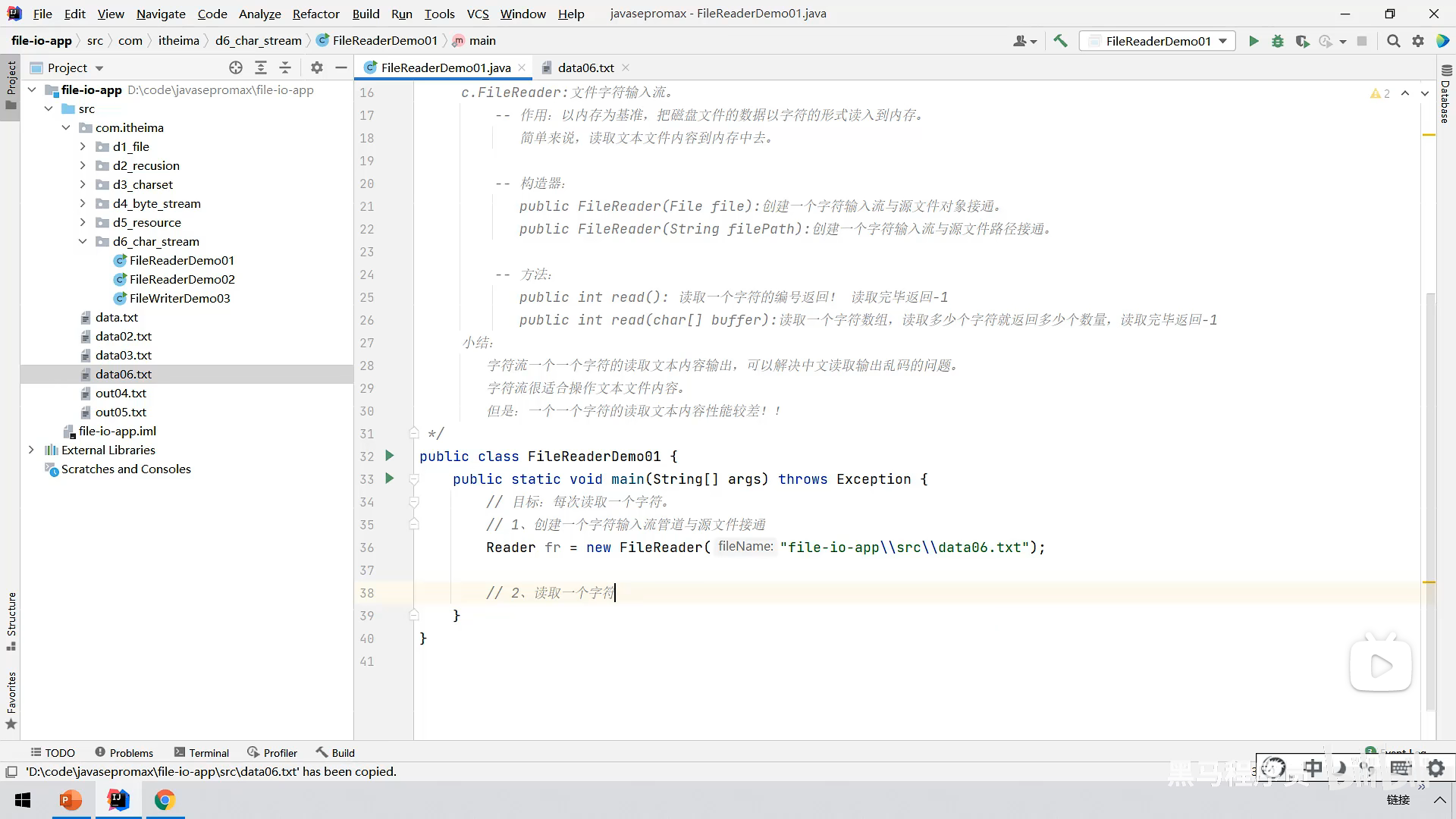
Task: Toggle the Structure tool window
Action: pos(11,620)
